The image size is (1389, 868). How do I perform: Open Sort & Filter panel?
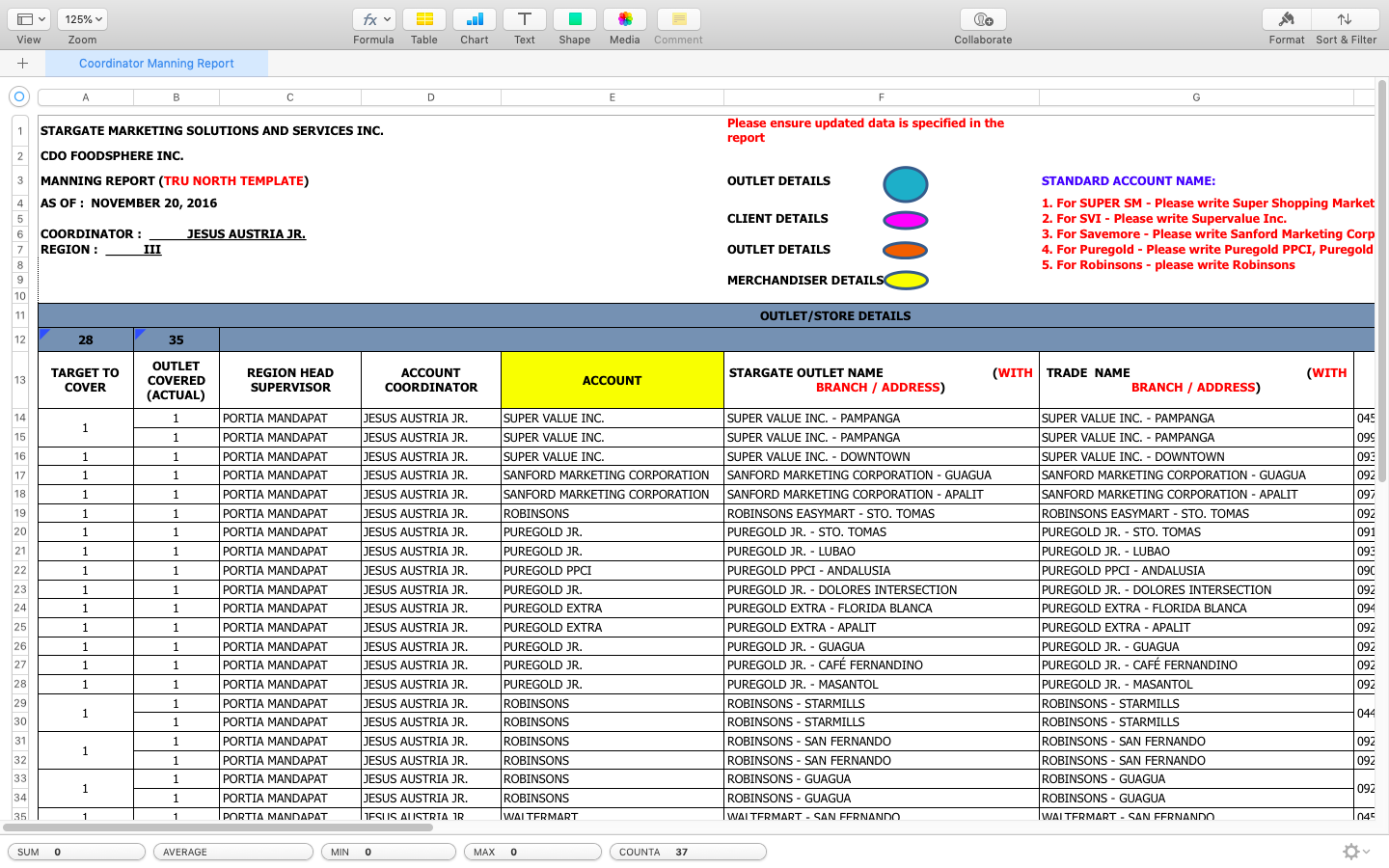click(1345, 19)
